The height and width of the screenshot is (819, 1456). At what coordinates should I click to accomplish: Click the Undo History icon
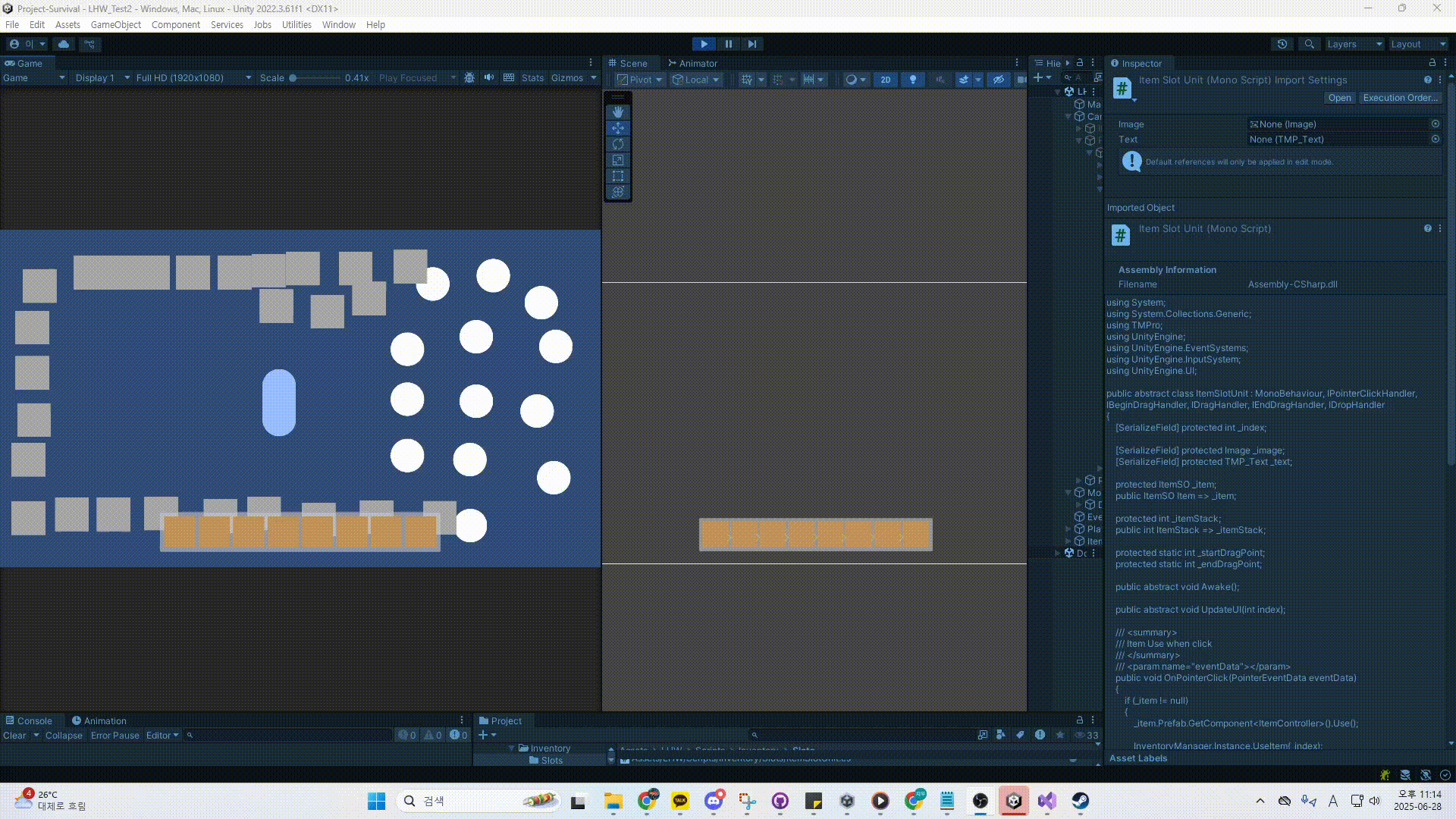(1282, 44)
